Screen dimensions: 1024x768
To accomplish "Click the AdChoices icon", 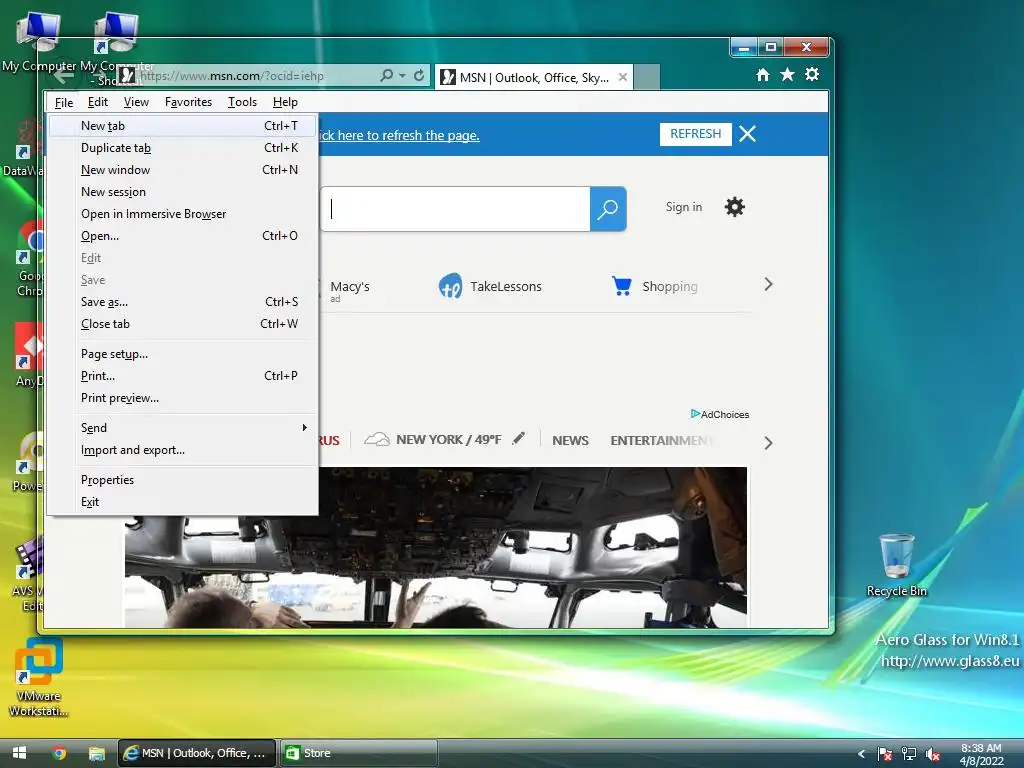I will point(696,413).
